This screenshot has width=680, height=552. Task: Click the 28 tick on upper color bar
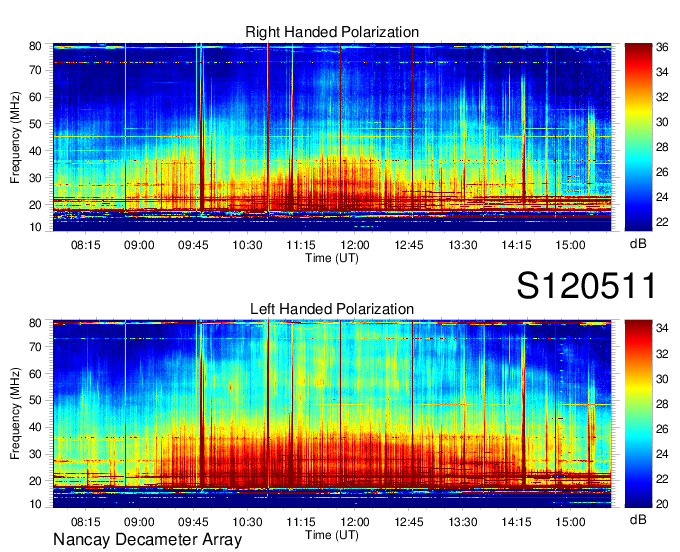pyautogui.click(x=662, y=147)
